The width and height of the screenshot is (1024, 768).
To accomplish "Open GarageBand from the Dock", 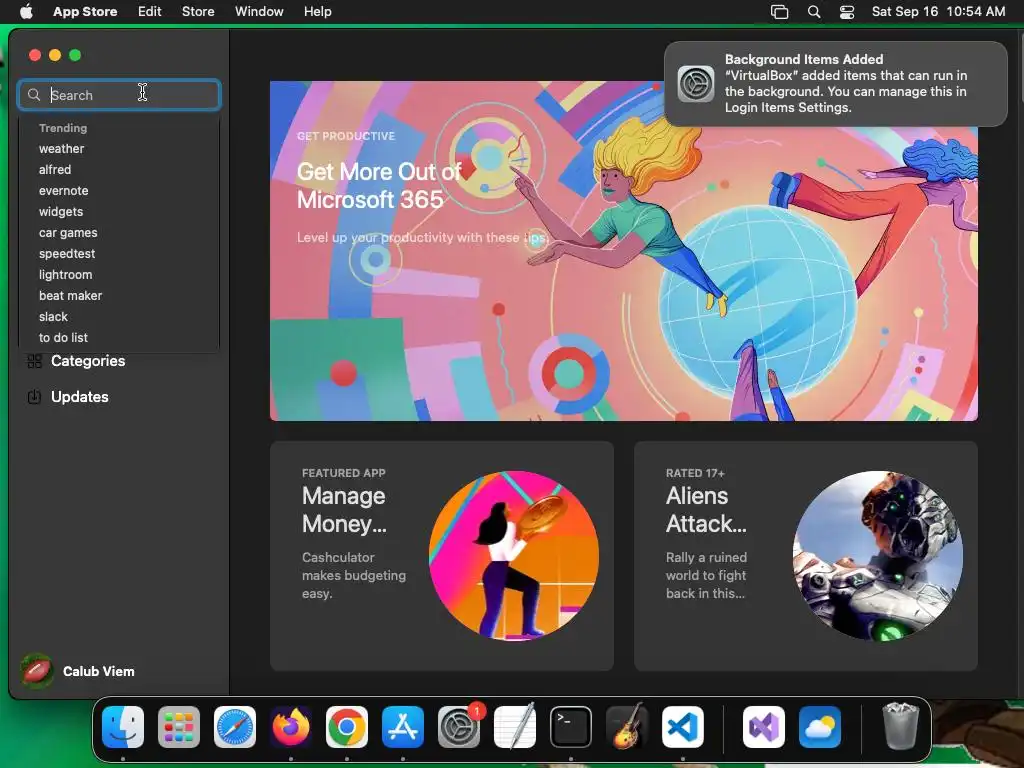I will [x=627, y=727].
